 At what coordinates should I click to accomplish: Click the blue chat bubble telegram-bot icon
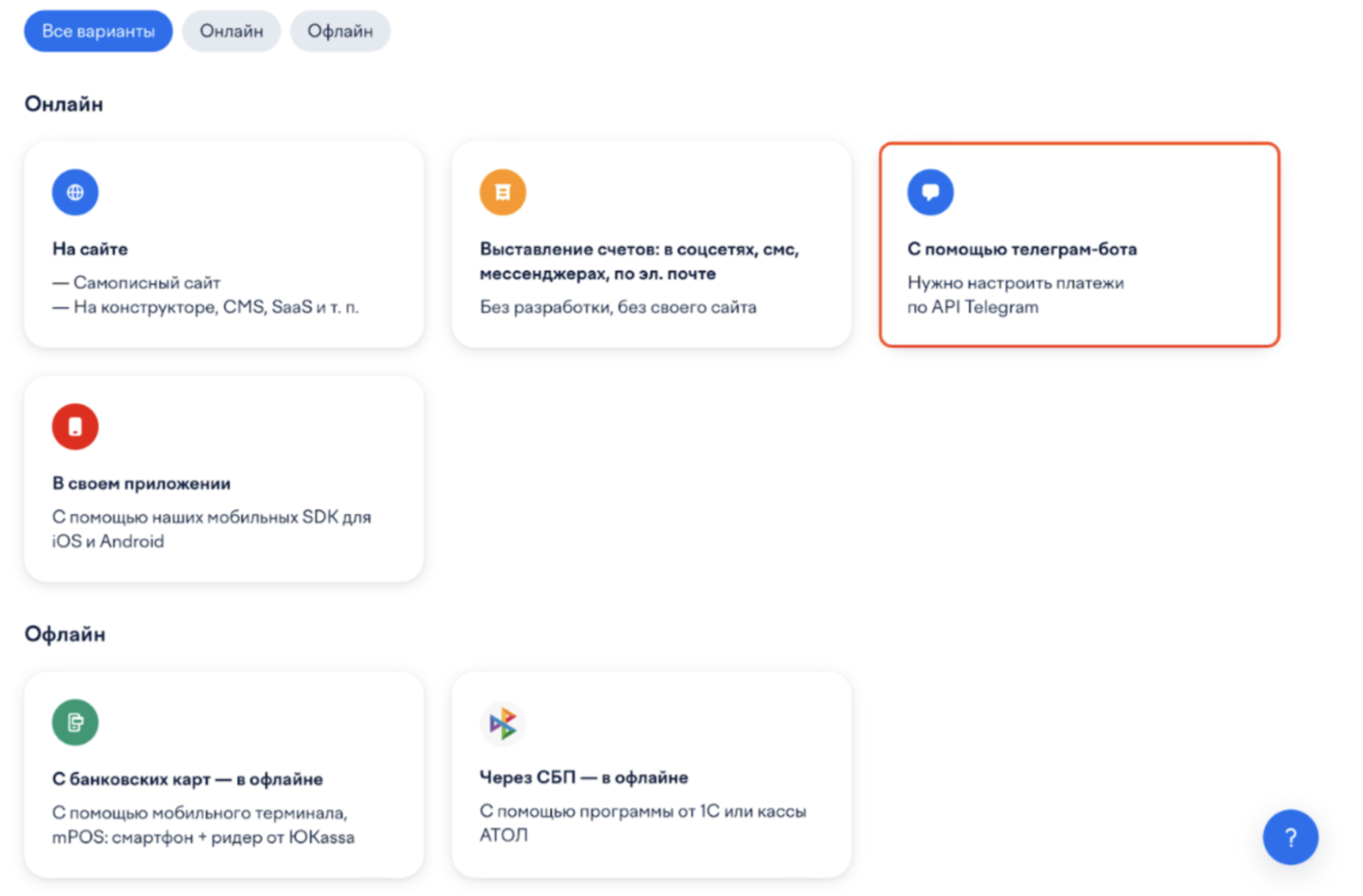coord(930,192)
